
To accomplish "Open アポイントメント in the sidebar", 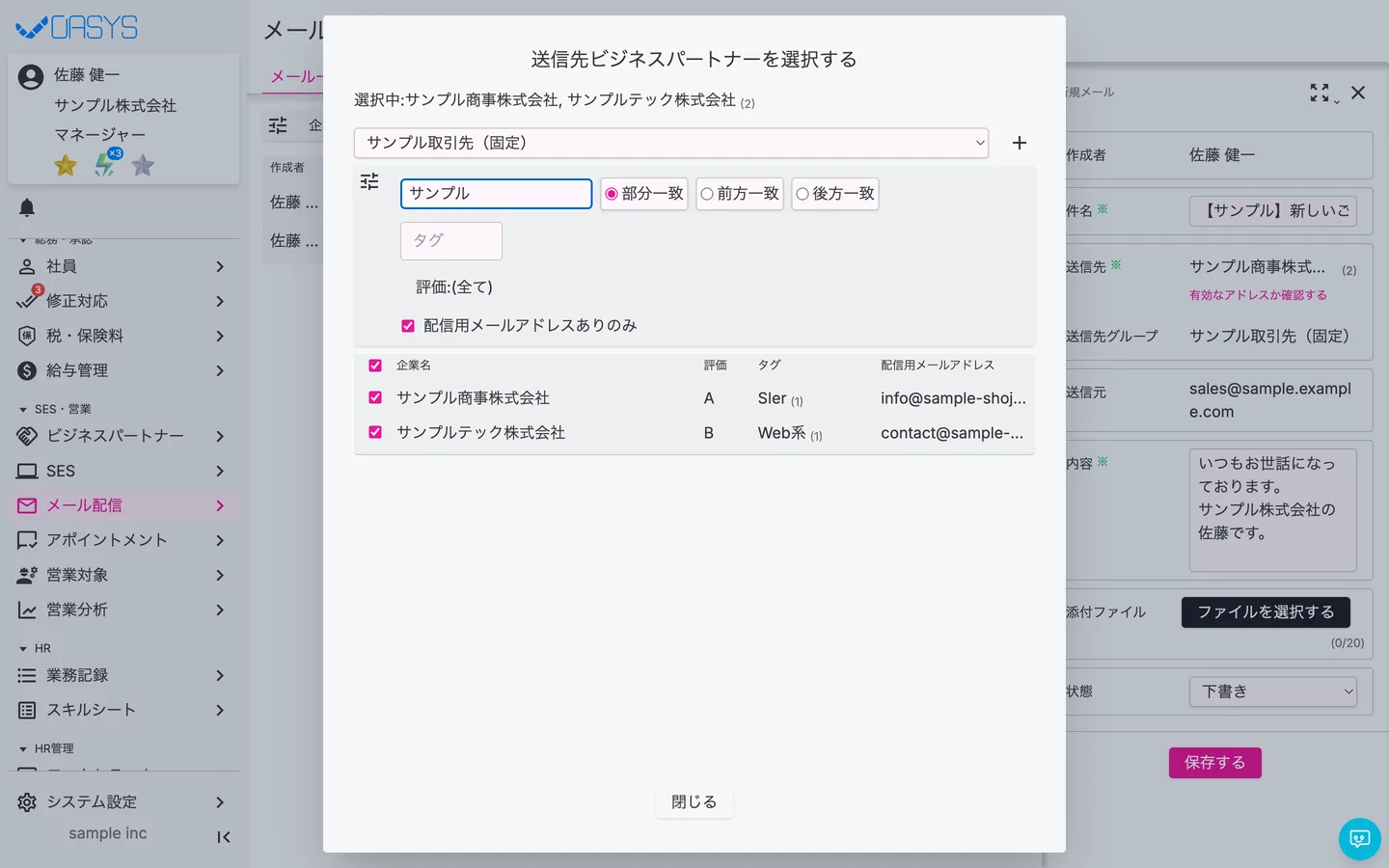I will (x=123, y=540).
